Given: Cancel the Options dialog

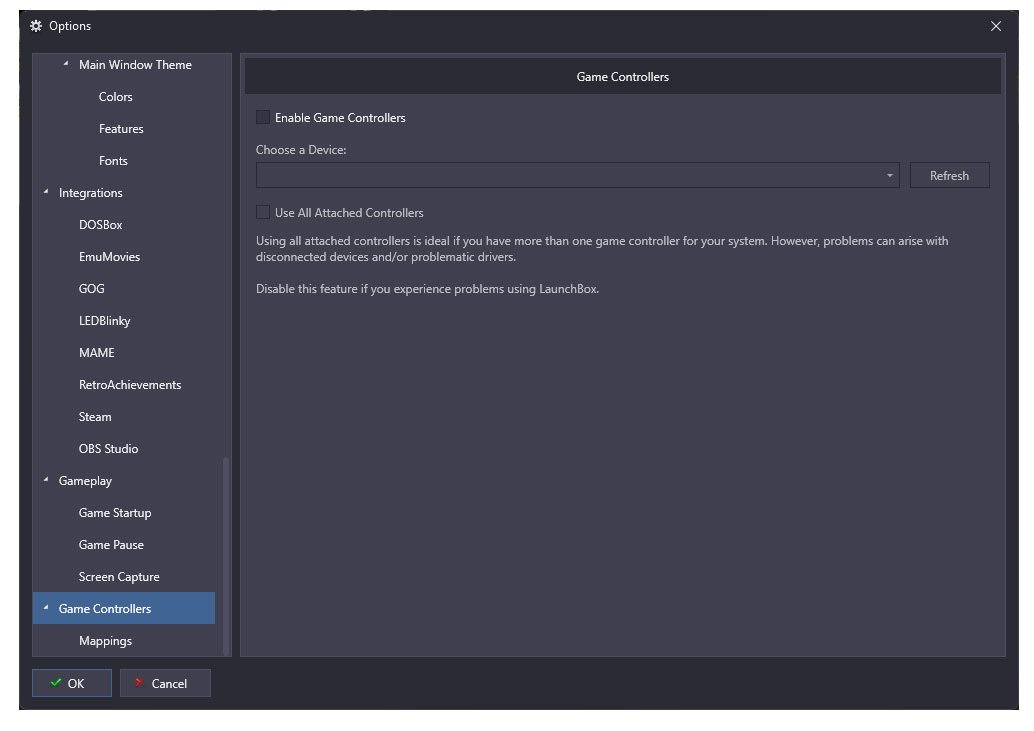Looking at the screenshot, I should (165, 683).
